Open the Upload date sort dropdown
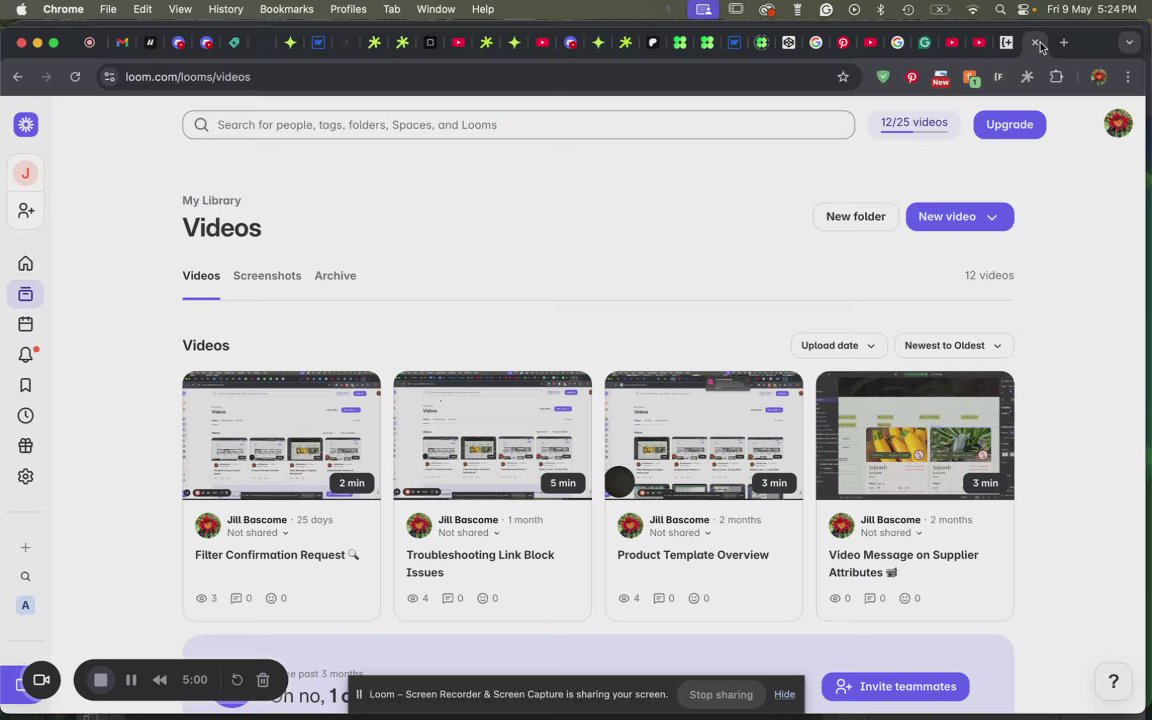1152x720 pixels. coord(838,345)
